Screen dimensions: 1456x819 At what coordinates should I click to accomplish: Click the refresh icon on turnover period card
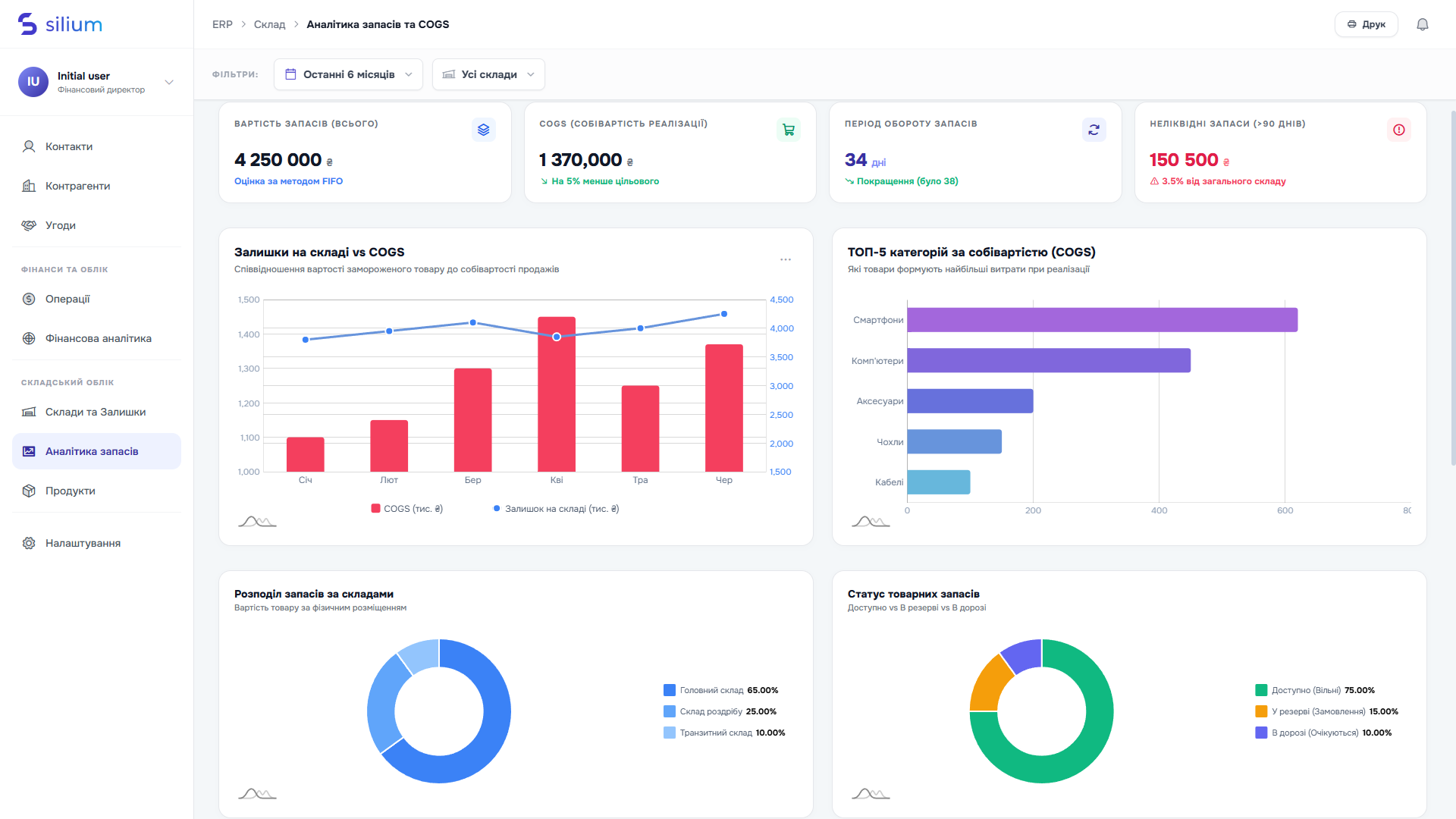point(1094,130)
